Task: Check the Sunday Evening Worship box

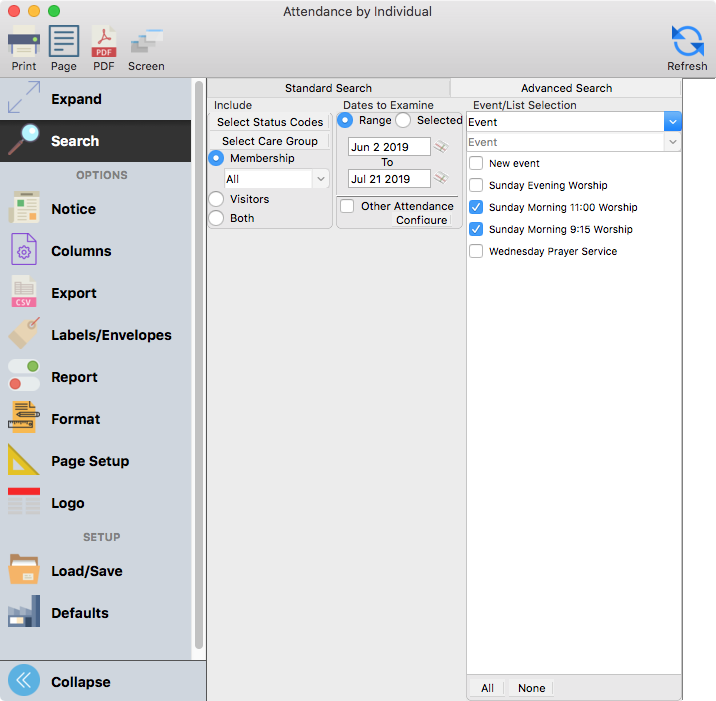Action: pos(477,185)
